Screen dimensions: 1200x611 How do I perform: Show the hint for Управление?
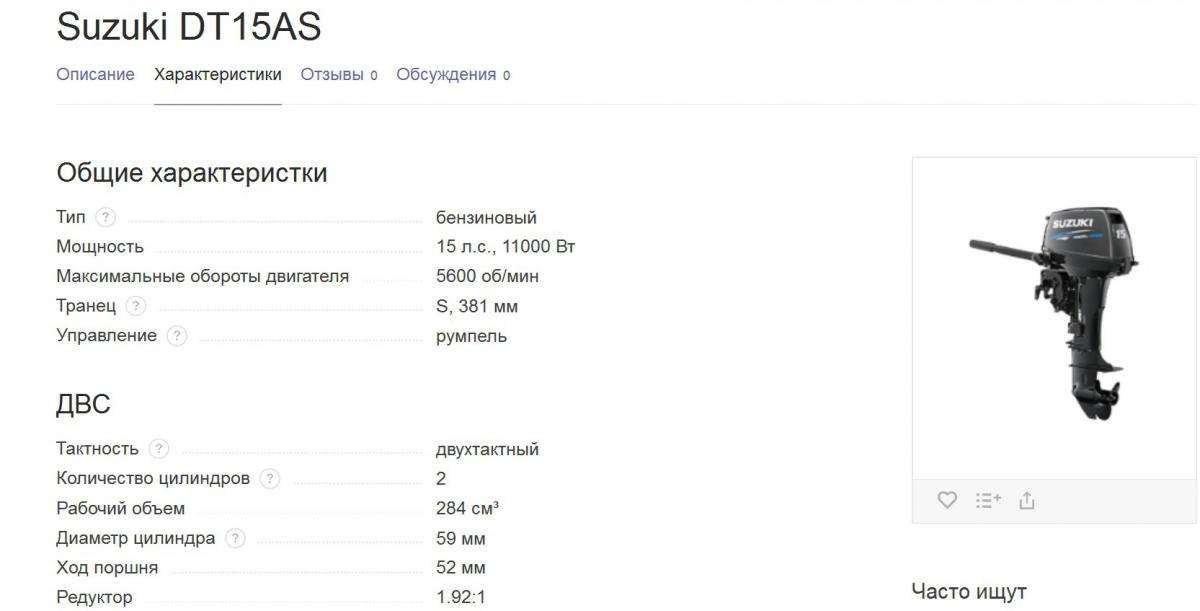(177, 336)
